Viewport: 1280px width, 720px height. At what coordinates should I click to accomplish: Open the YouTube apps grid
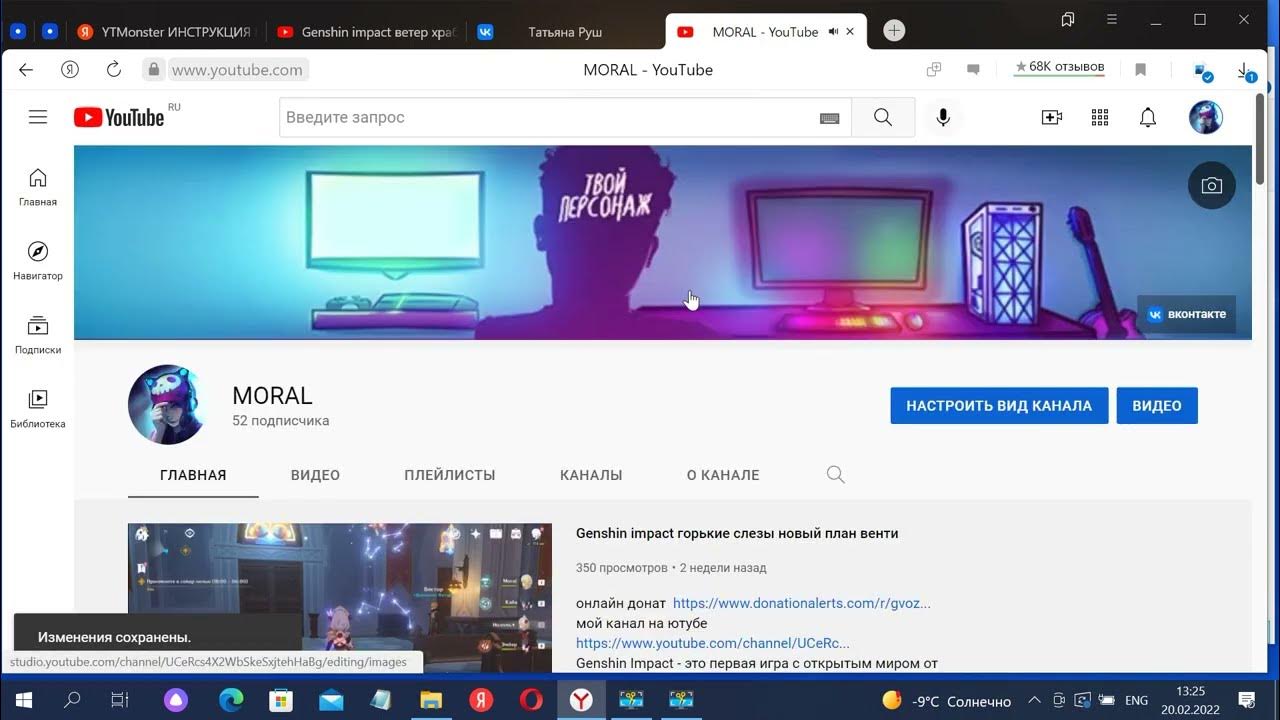(1100, 117)
